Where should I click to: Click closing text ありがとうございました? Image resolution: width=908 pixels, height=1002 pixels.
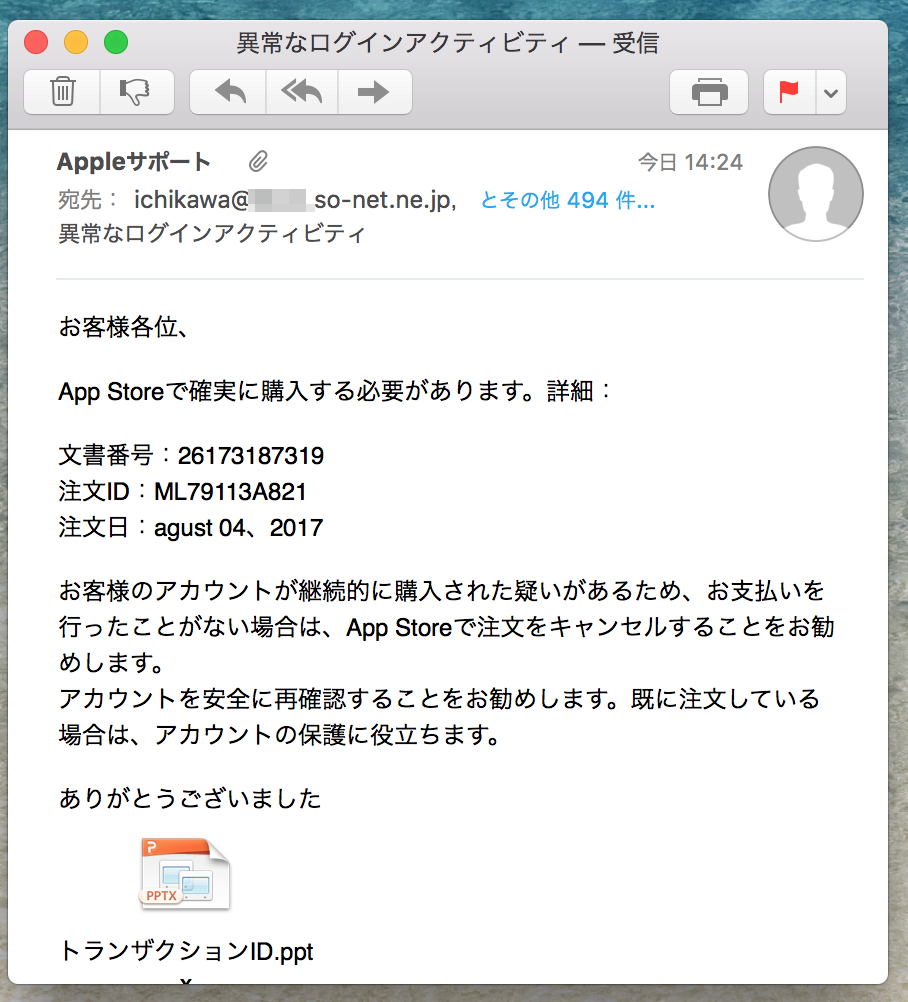click(x=190, y=799)
